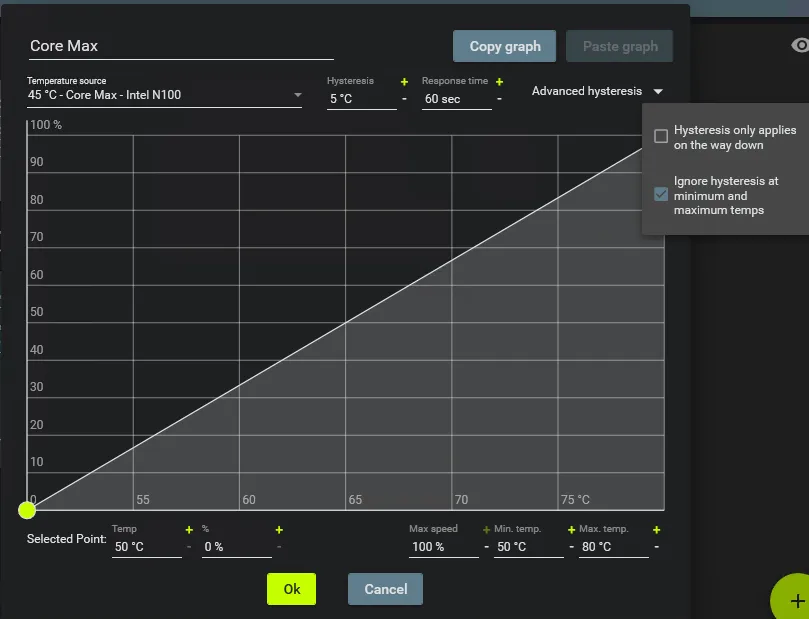This screenshot has width=809, height=619.
Task: Click the green add button in corner
Action: 795,600
